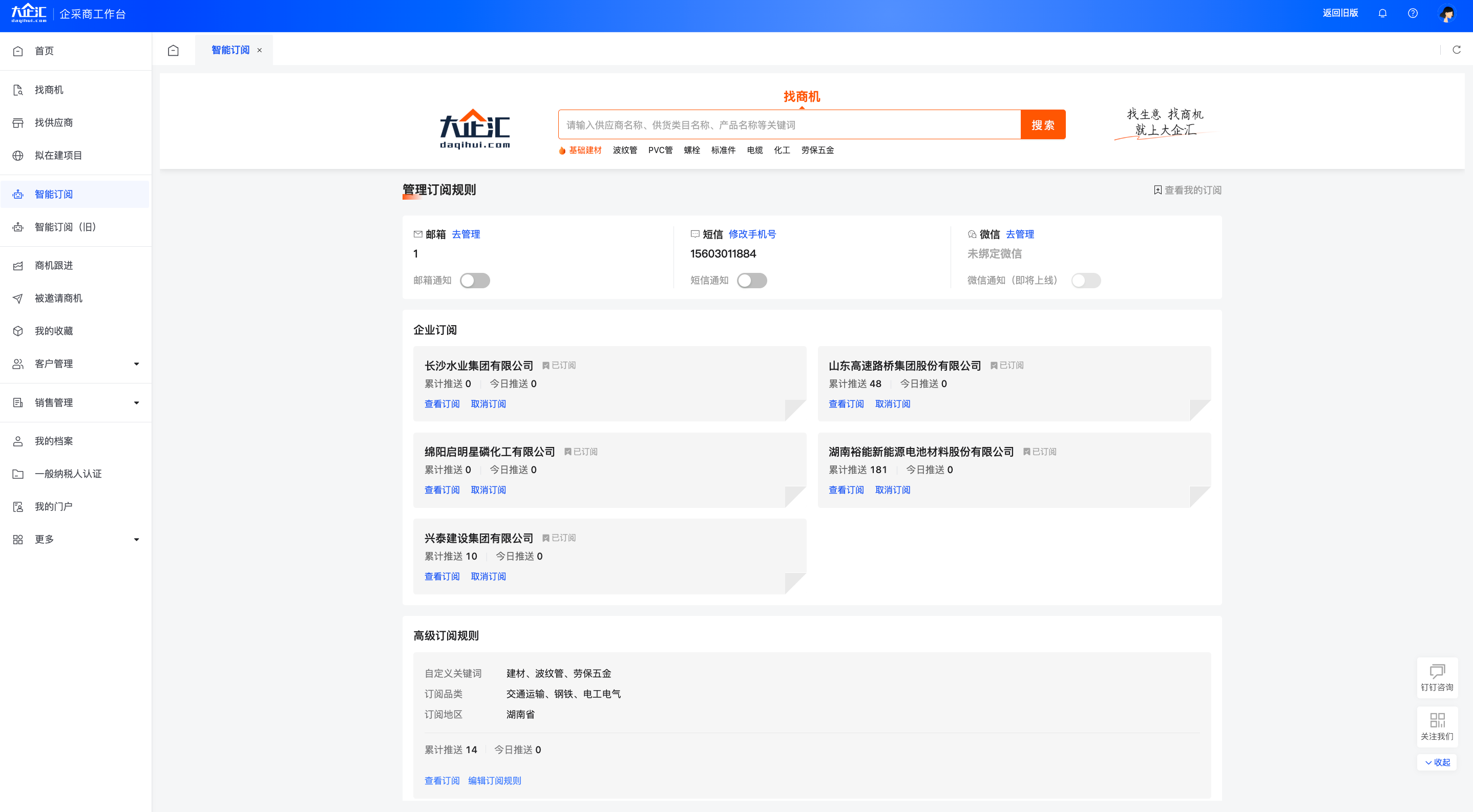Click the 一般纳税人认证 folder icon

(18, 474)
